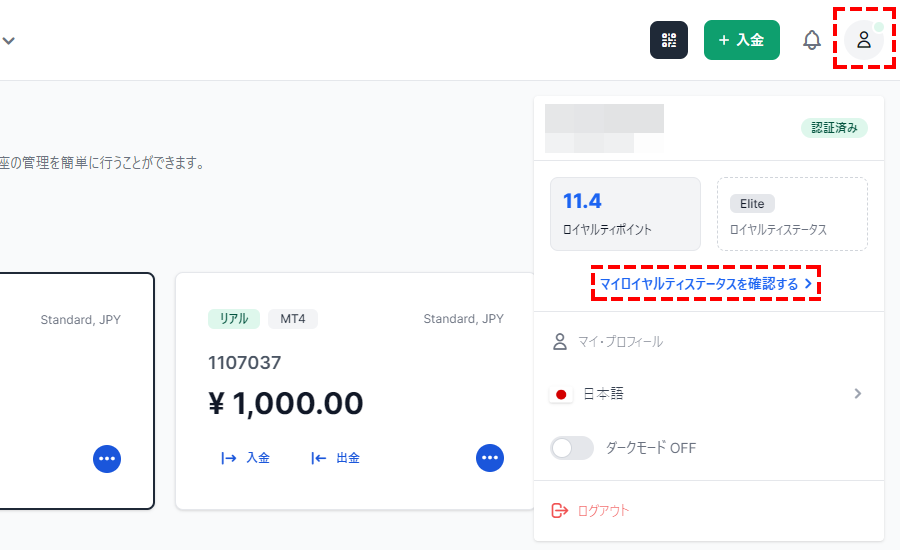
Task: Open the notifications bell
Action: pyautogui.click(x=812, y=40)
